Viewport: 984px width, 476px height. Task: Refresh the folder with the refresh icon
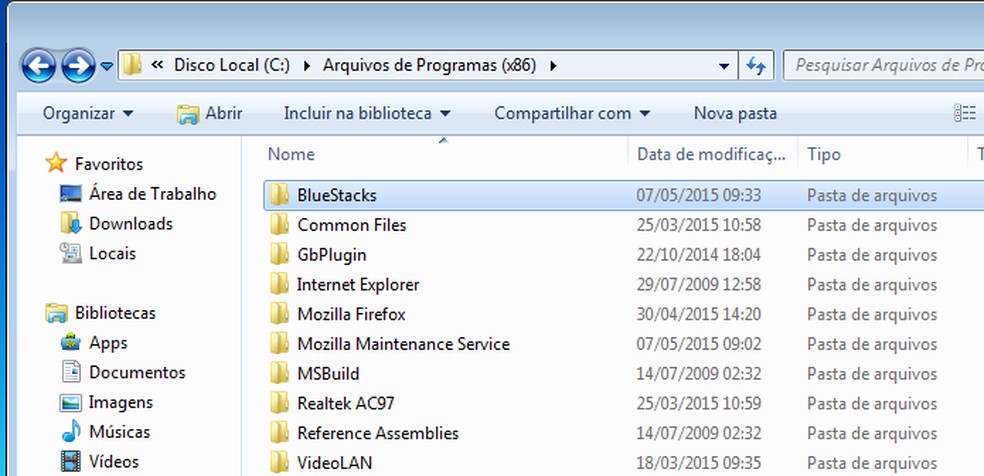click(756, 66)
